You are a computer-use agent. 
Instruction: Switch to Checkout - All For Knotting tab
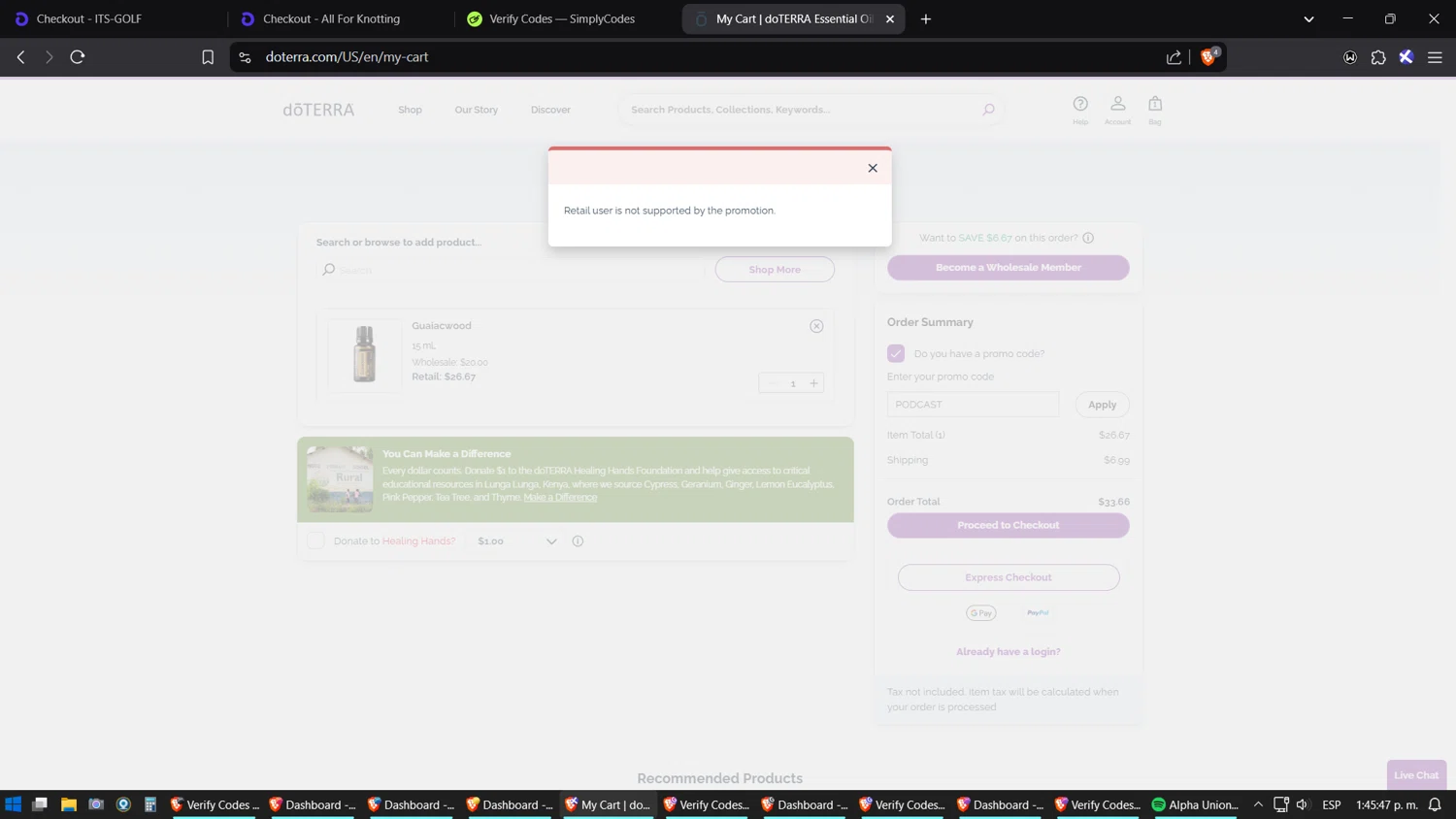[341, 18]
